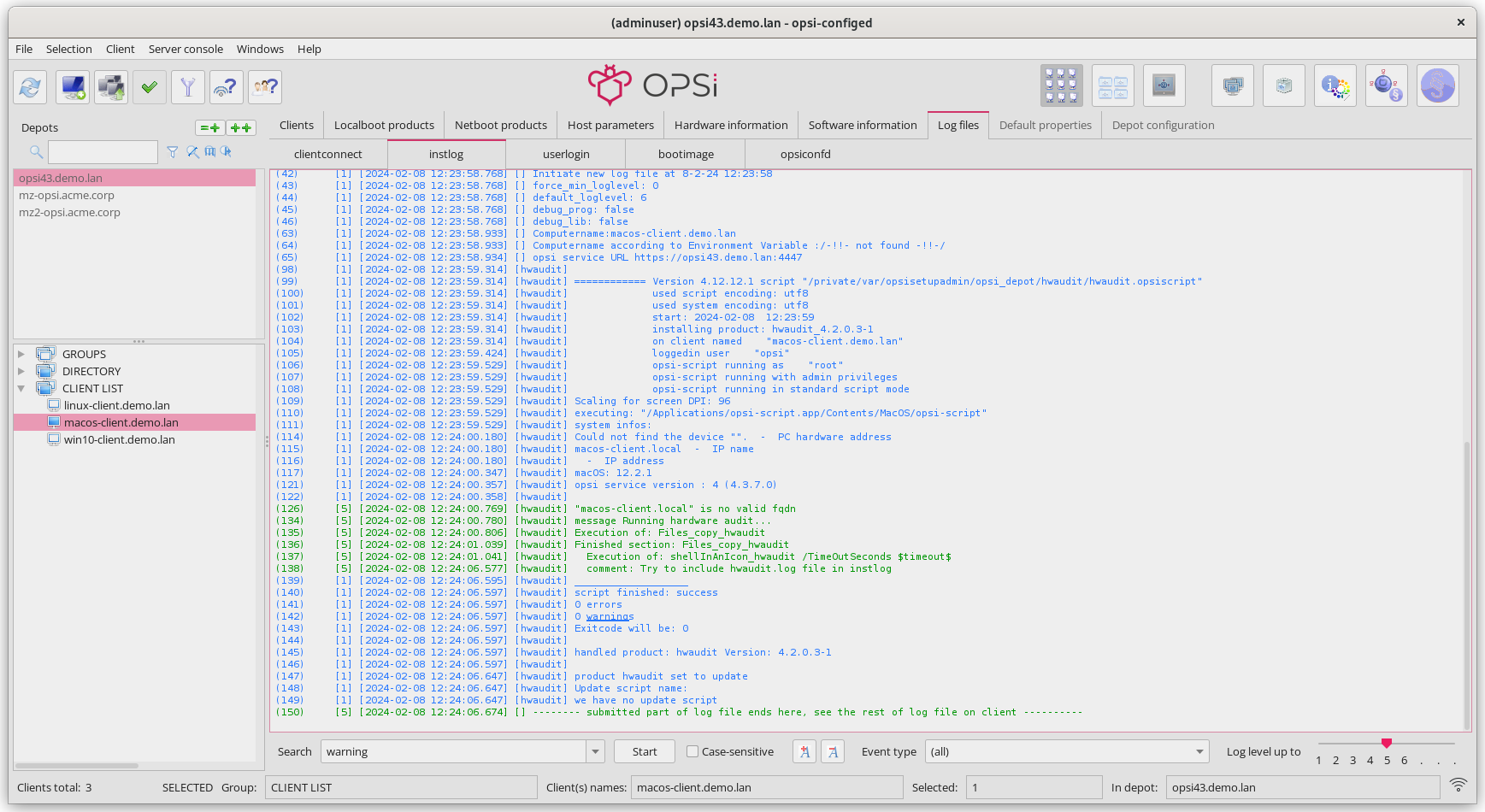Switch to the Software information tab
The image size is (1485, 812).
[863, 125]
